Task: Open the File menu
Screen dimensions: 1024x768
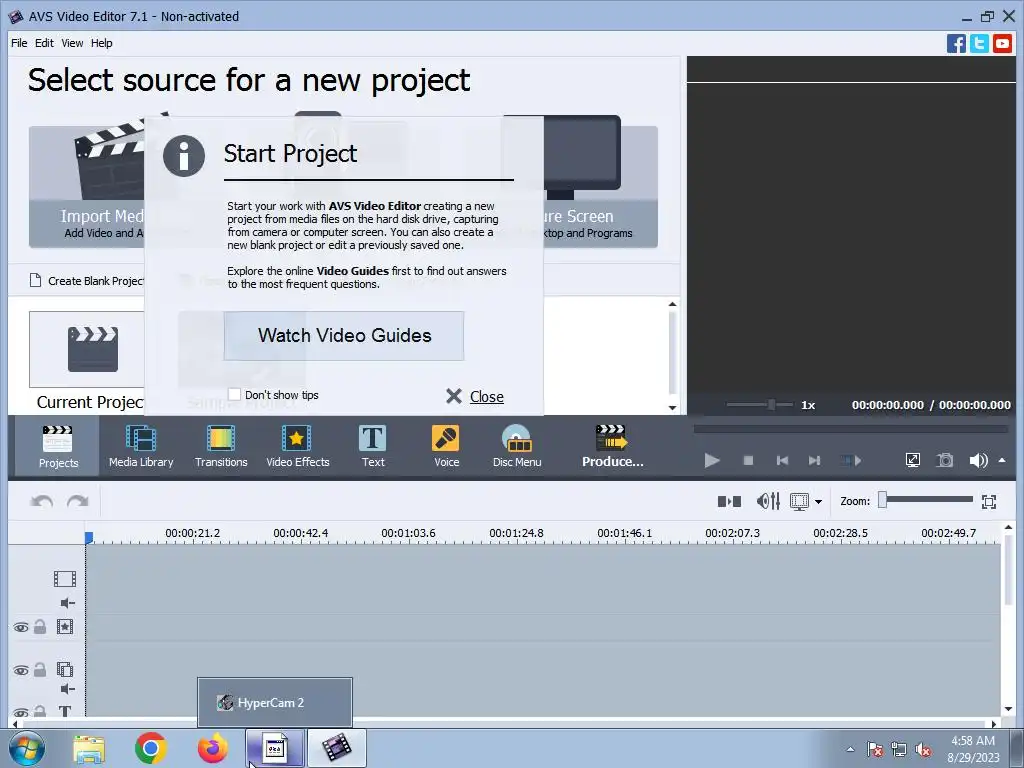Action: [19, 43]
